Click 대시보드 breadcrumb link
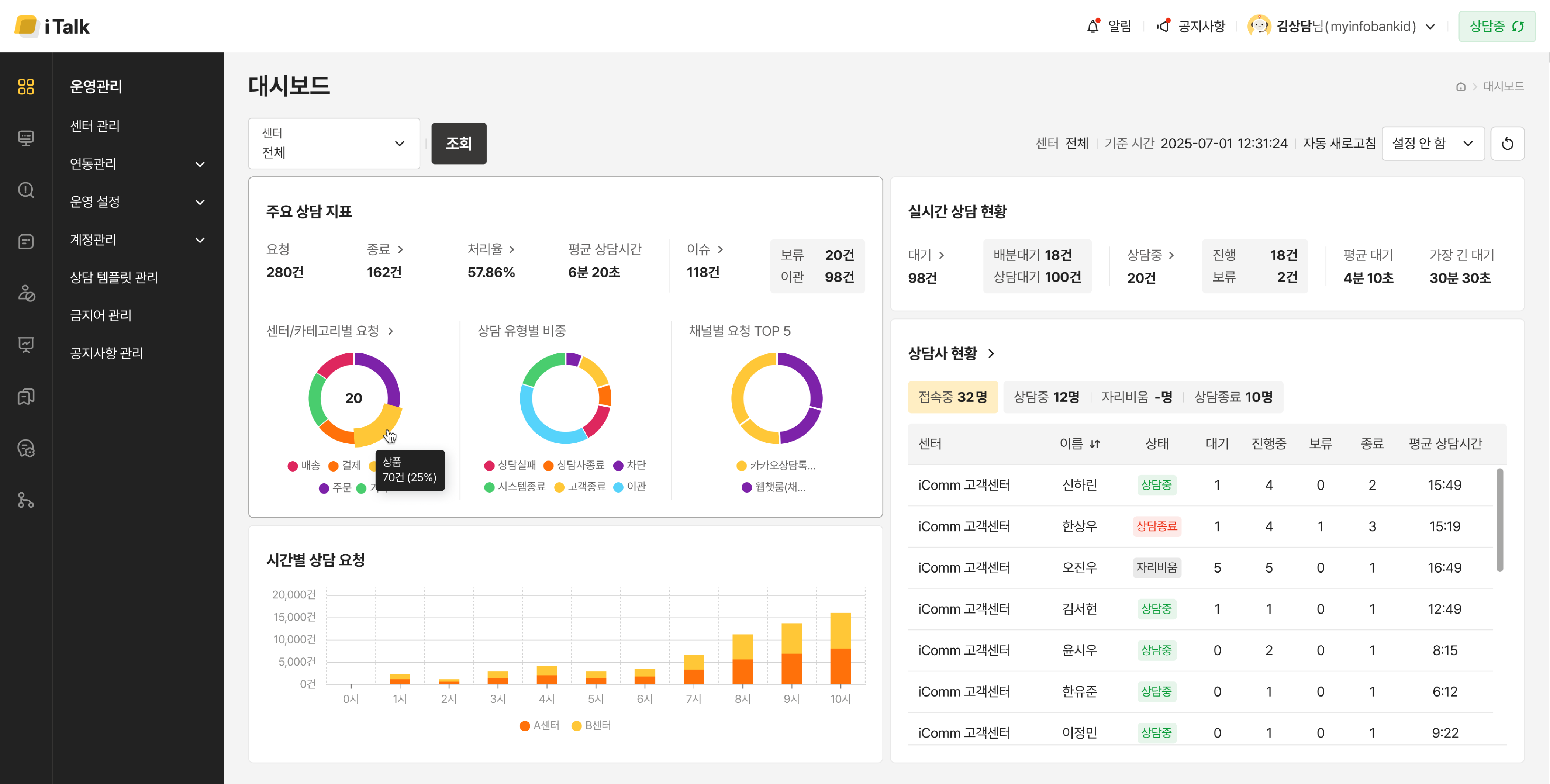Screen dimensions: 1550x784 (1503, 87)
